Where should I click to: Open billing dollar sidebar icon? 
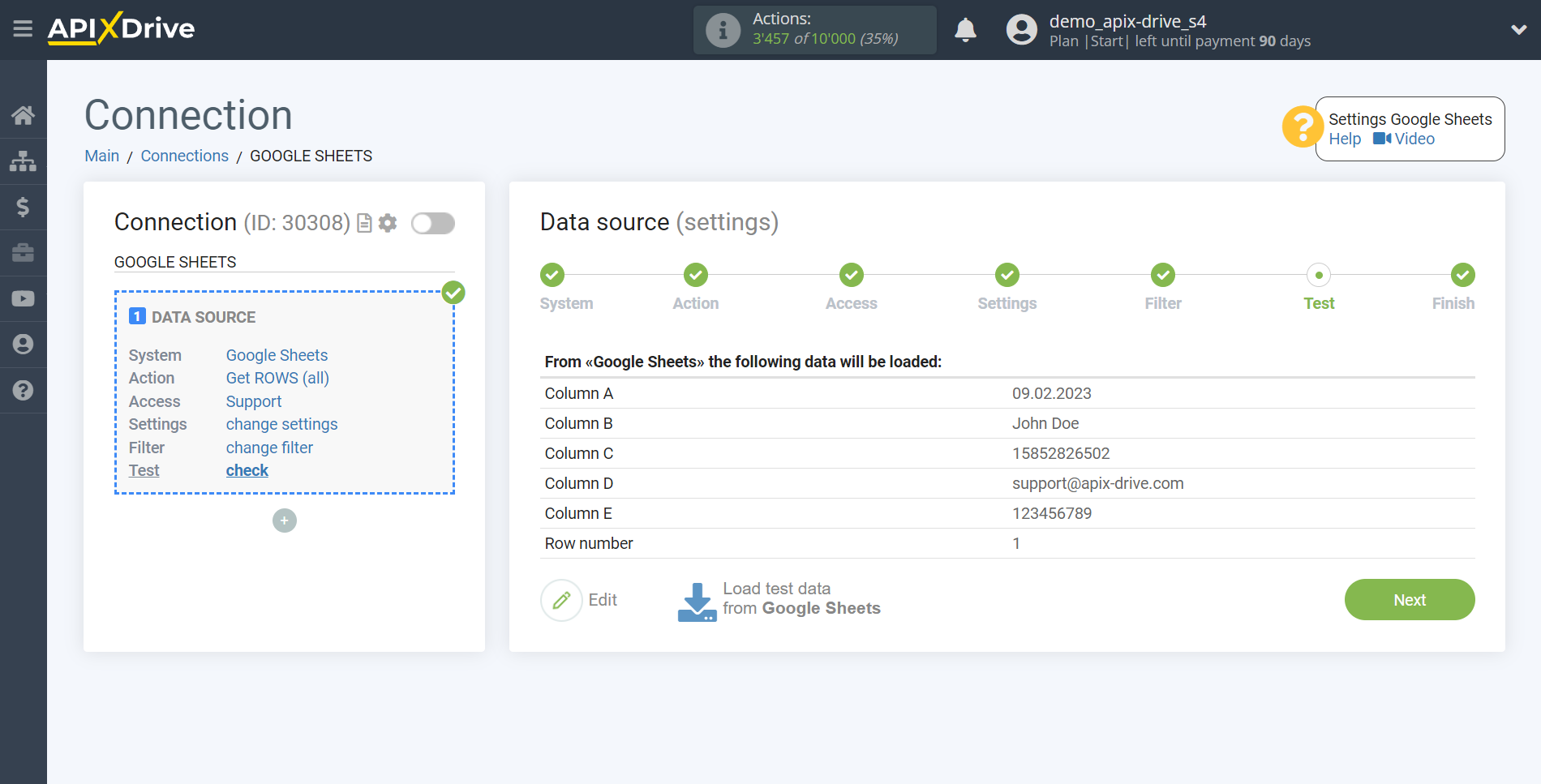click(x=23, y=207)
